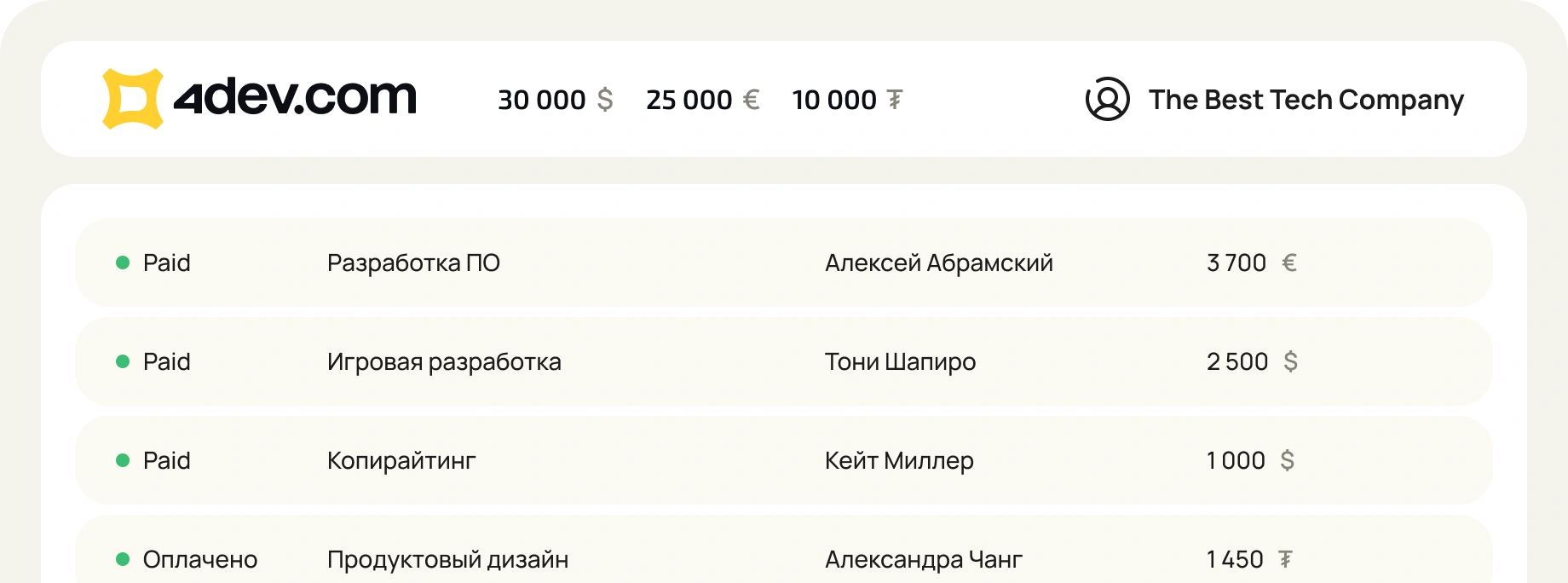
Task: Click tenge icon beside 1 450
Action: tap(1285, 559)
